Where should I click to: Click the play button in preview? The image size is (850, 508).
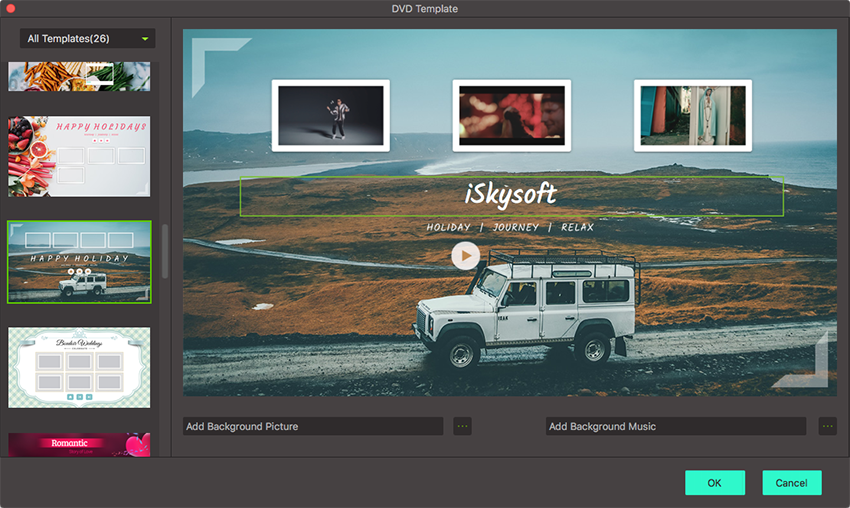coord(466,255)
